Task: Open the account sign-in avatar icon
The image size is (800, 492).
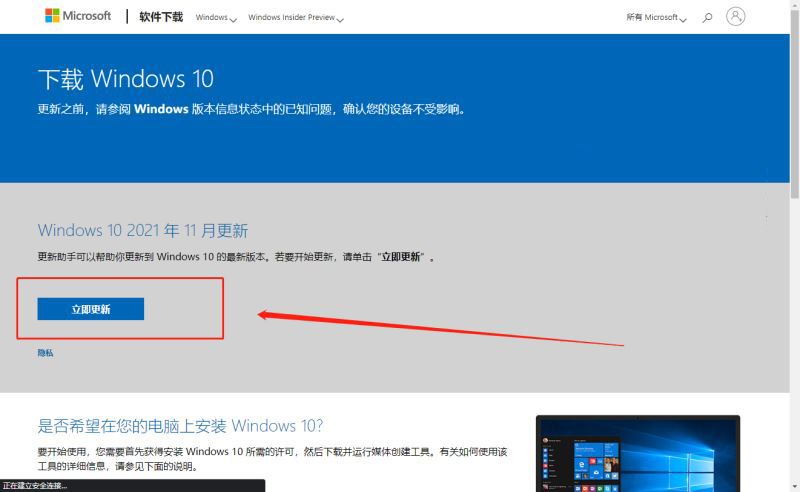Action: tap(735, 16)
